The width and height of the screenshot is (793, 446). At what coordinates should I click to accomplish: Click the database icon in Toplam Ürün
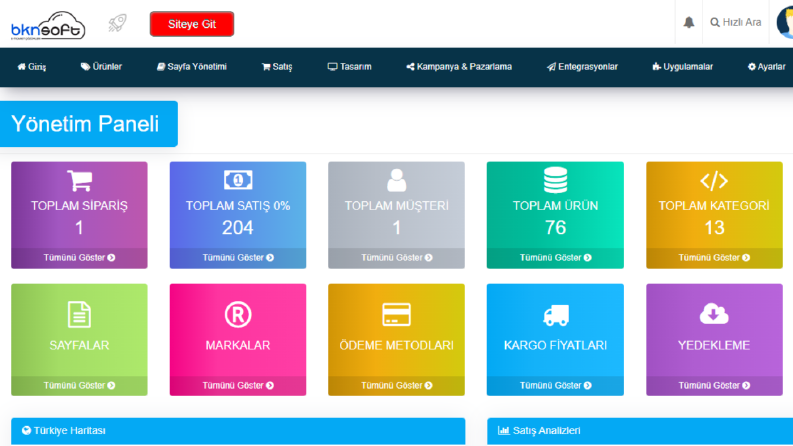tap(555, 180)
